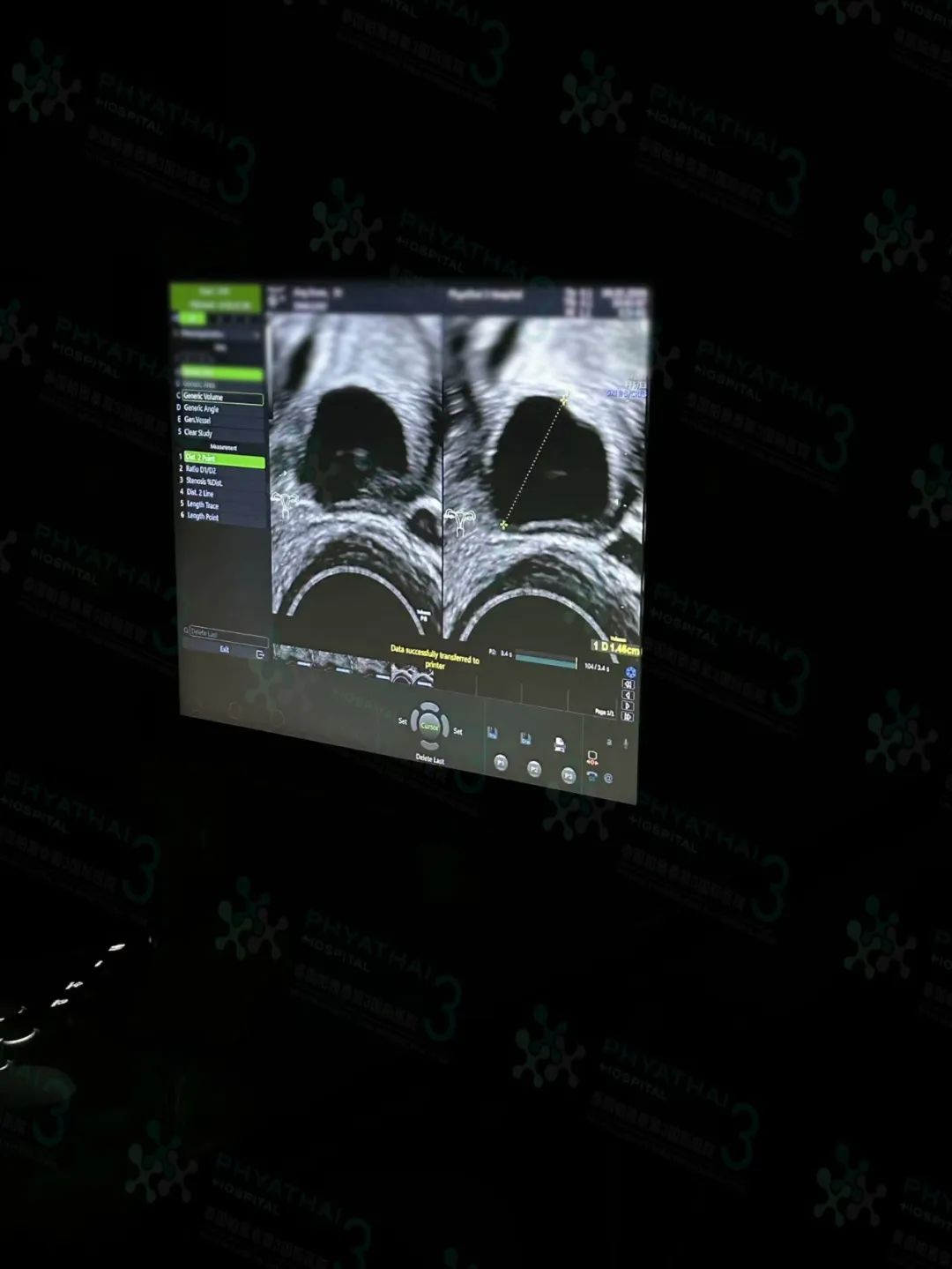Click the 1 D 1.46cm measurement result
Viewport: 952px width, 1269px height.
(614, 648)
